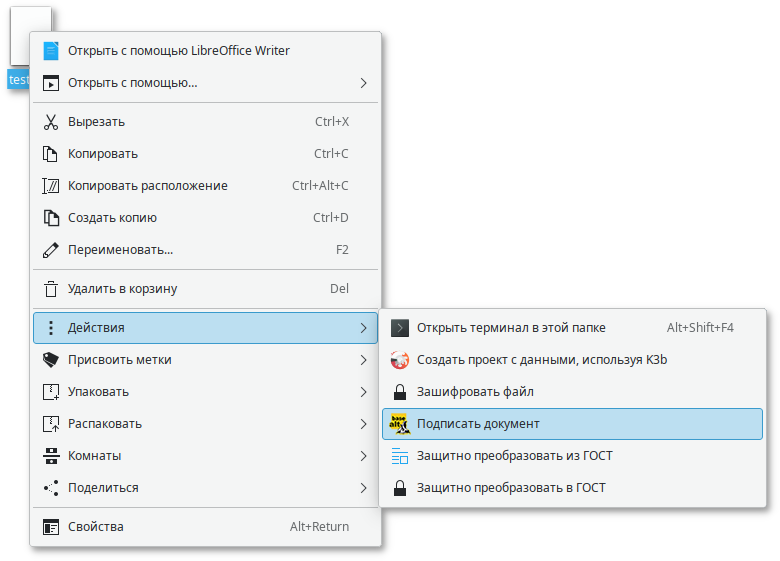Choose Открыть терминал в этой папке

pyautogui.click(x=572, y=328)
